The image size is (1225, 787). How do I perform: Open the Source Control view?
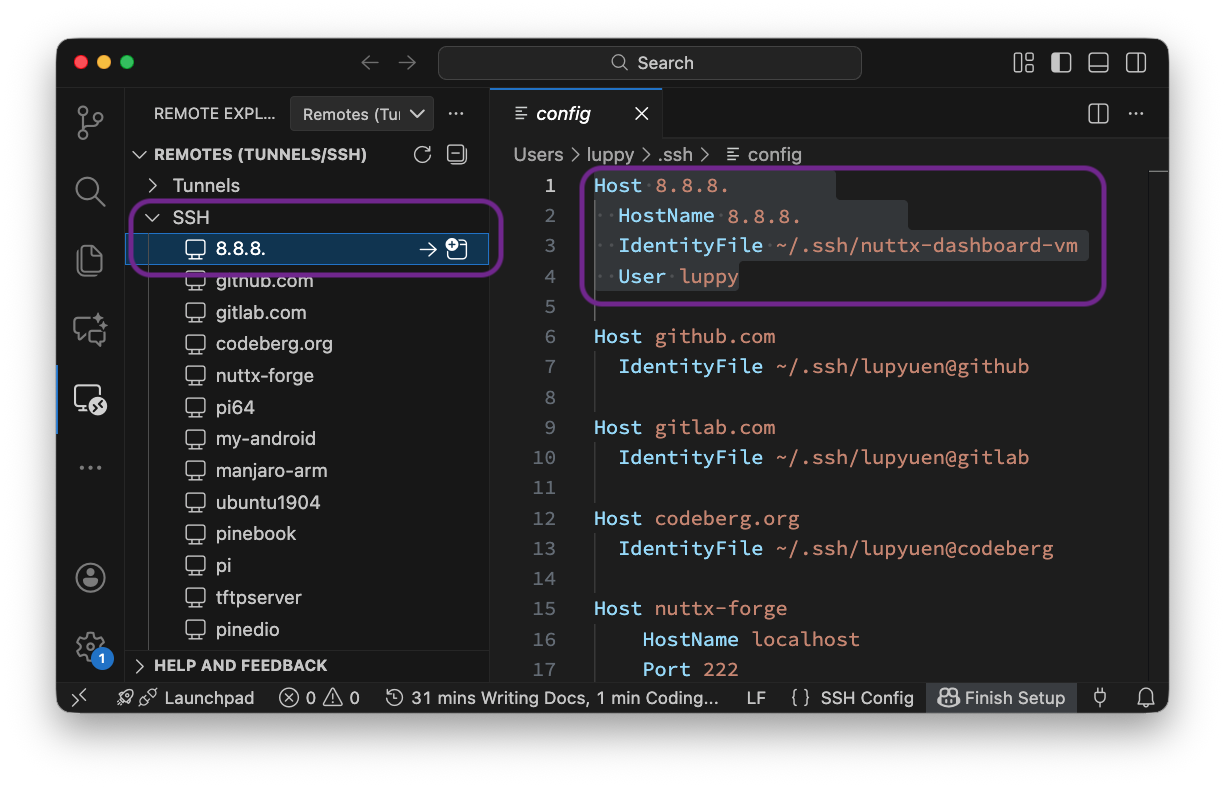point(90,123)
